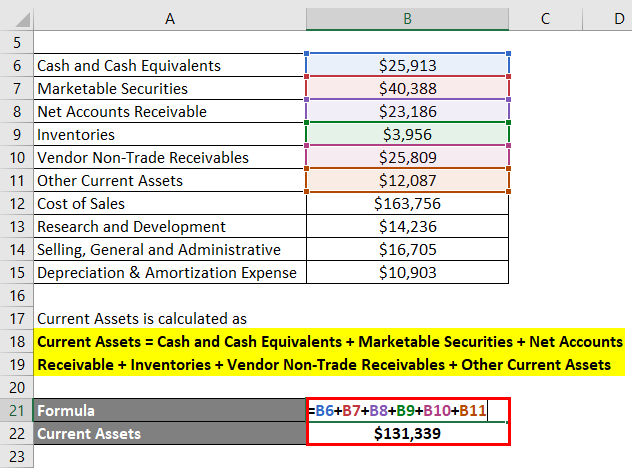Image resolution: width=632 pixels, height=468 pixels.
Task: Click the $3,956 value cell
Action: [x=407, y=134]
